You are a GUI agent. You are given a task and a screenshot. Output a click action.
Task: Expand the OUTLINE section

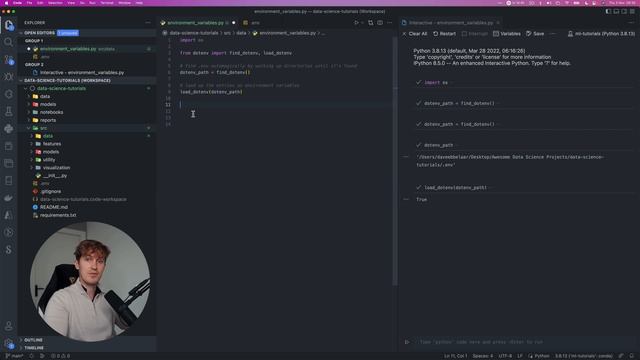33,340
